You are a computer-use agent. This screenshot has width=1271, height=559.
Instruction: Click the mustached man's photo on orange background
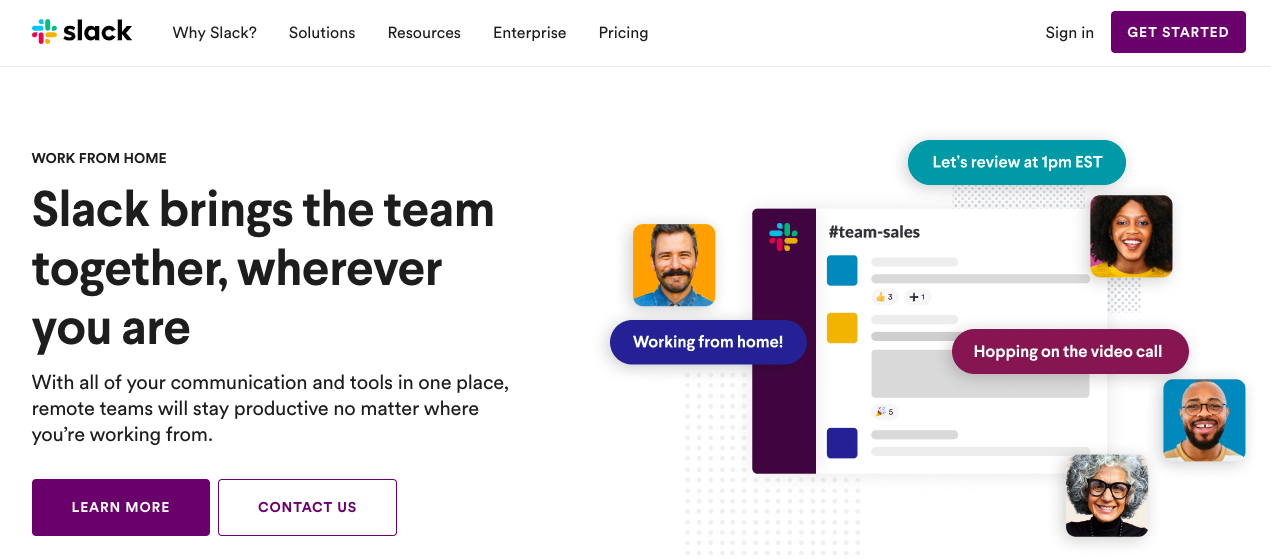point(674,264)
